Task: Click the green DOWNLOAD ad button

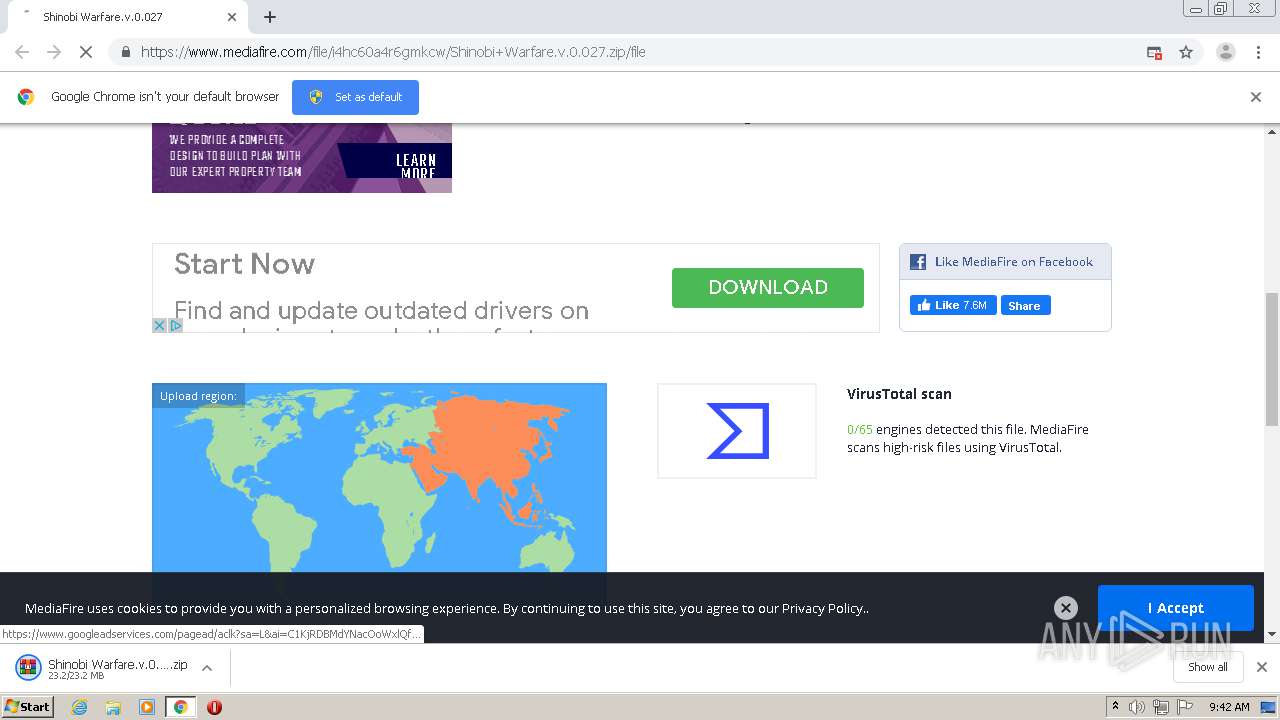Action: [x=768, y=288]
